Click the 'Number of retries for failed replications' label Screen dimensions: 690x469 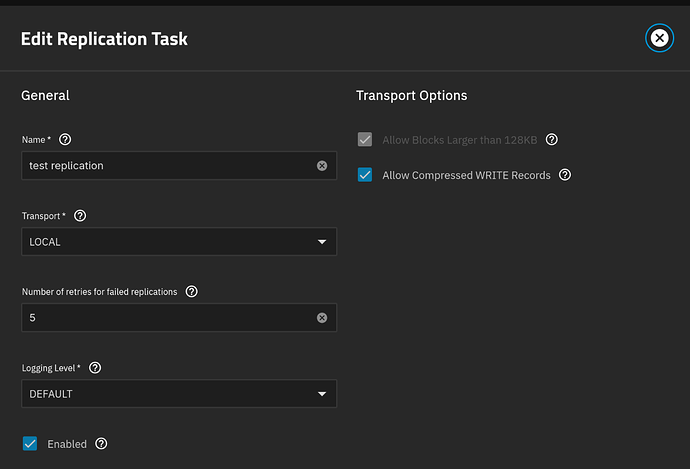(99, 292)
